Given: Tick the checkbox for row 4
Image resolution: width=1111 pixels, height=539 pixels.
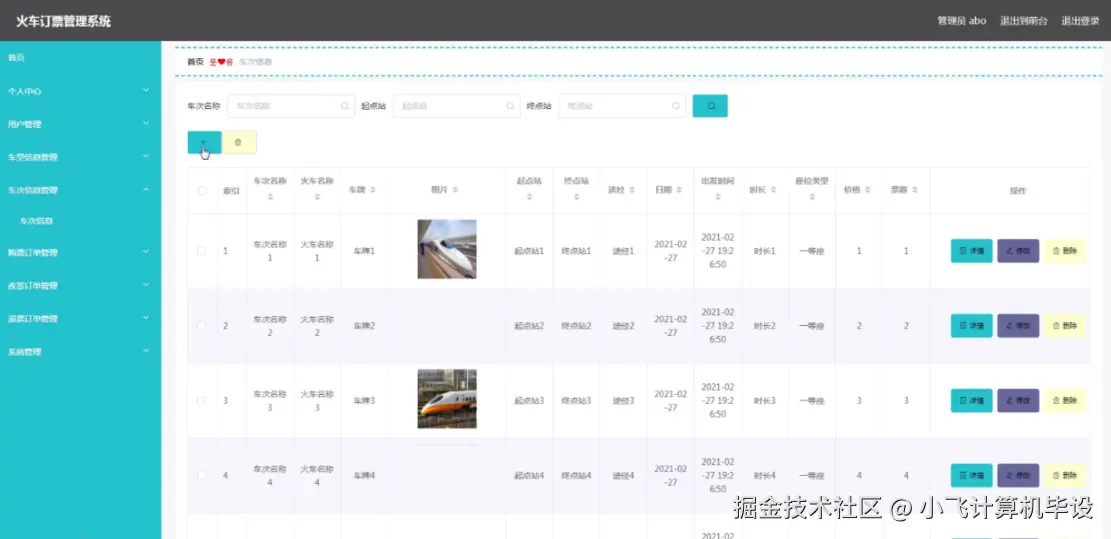Looking at the screenshot, I should (202, 475).
